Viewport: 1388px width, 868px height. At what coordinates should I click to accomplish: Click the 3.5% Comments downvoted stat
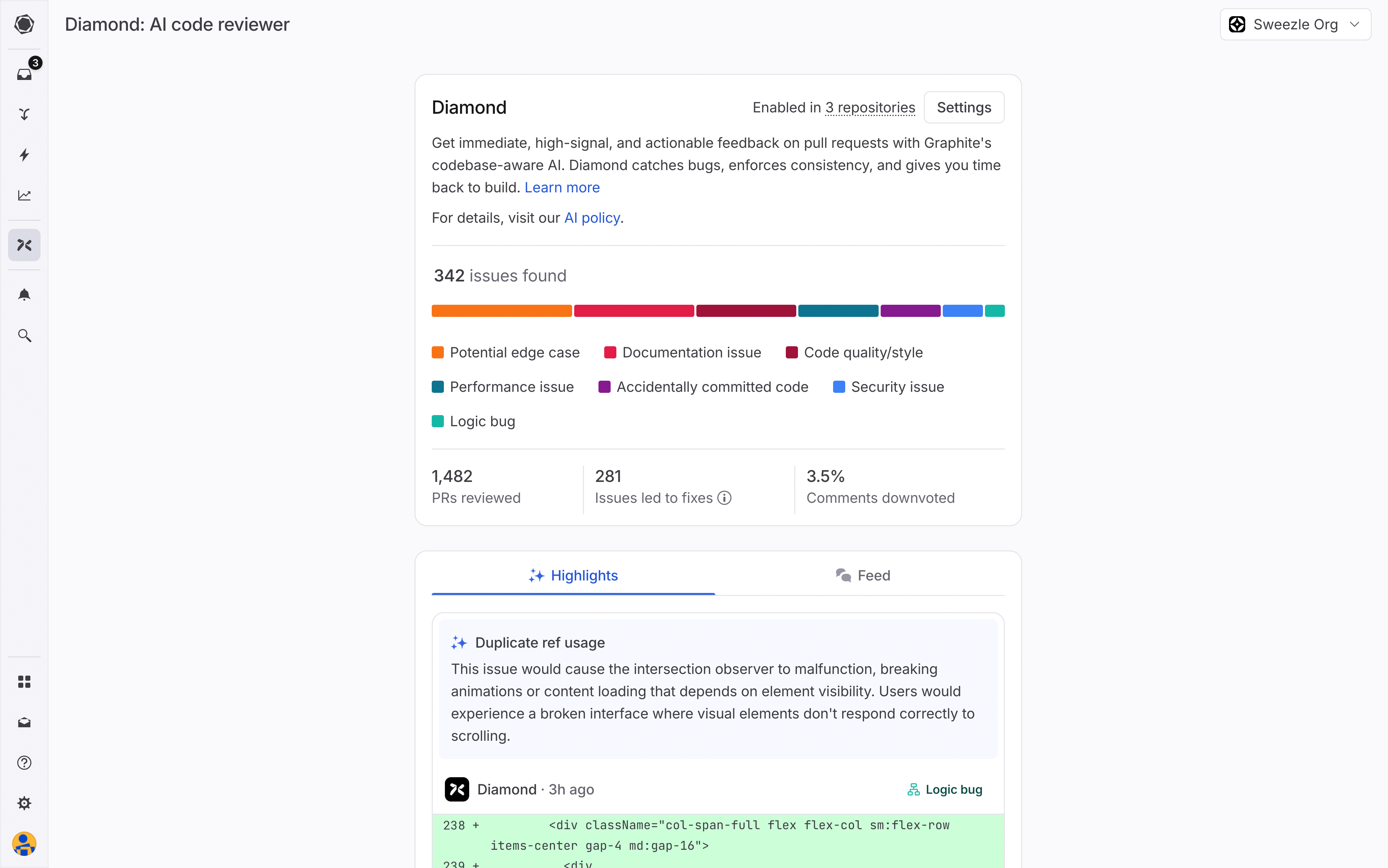click(881, 486)
